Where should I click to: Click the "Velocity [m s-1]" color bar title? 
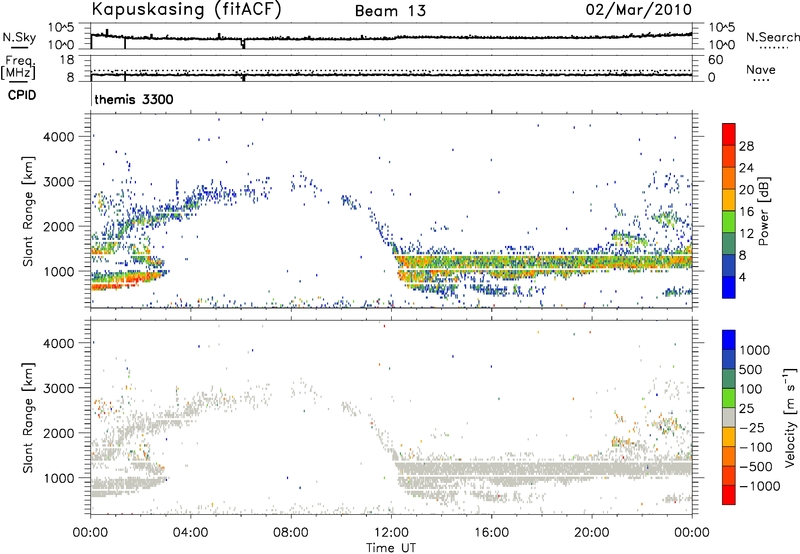pos(790,417)
